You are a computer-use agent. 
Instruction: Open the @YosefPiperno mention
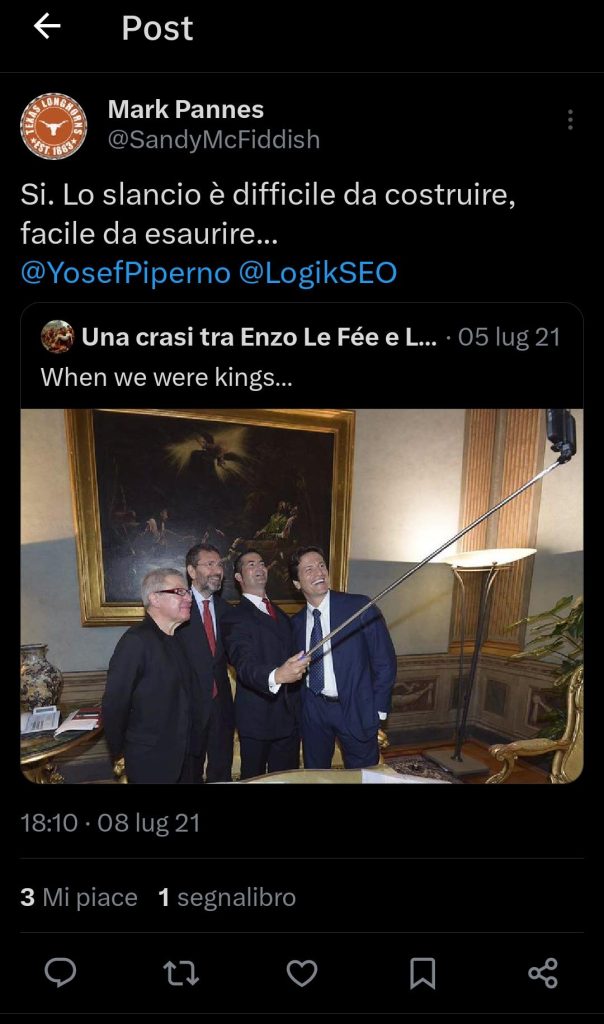125,273
